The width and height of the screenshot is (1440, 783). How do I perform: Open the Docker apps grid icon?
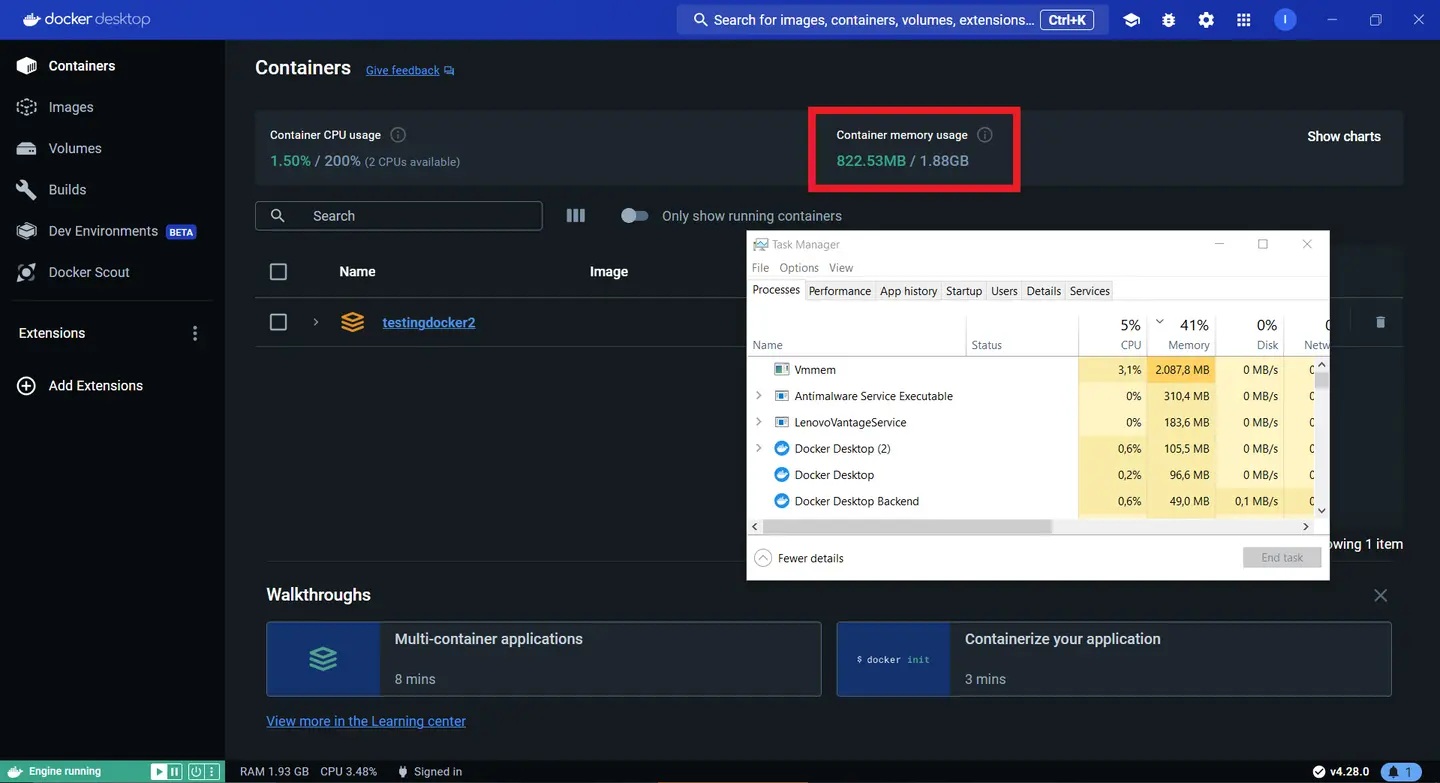(x=1244, y=20)
